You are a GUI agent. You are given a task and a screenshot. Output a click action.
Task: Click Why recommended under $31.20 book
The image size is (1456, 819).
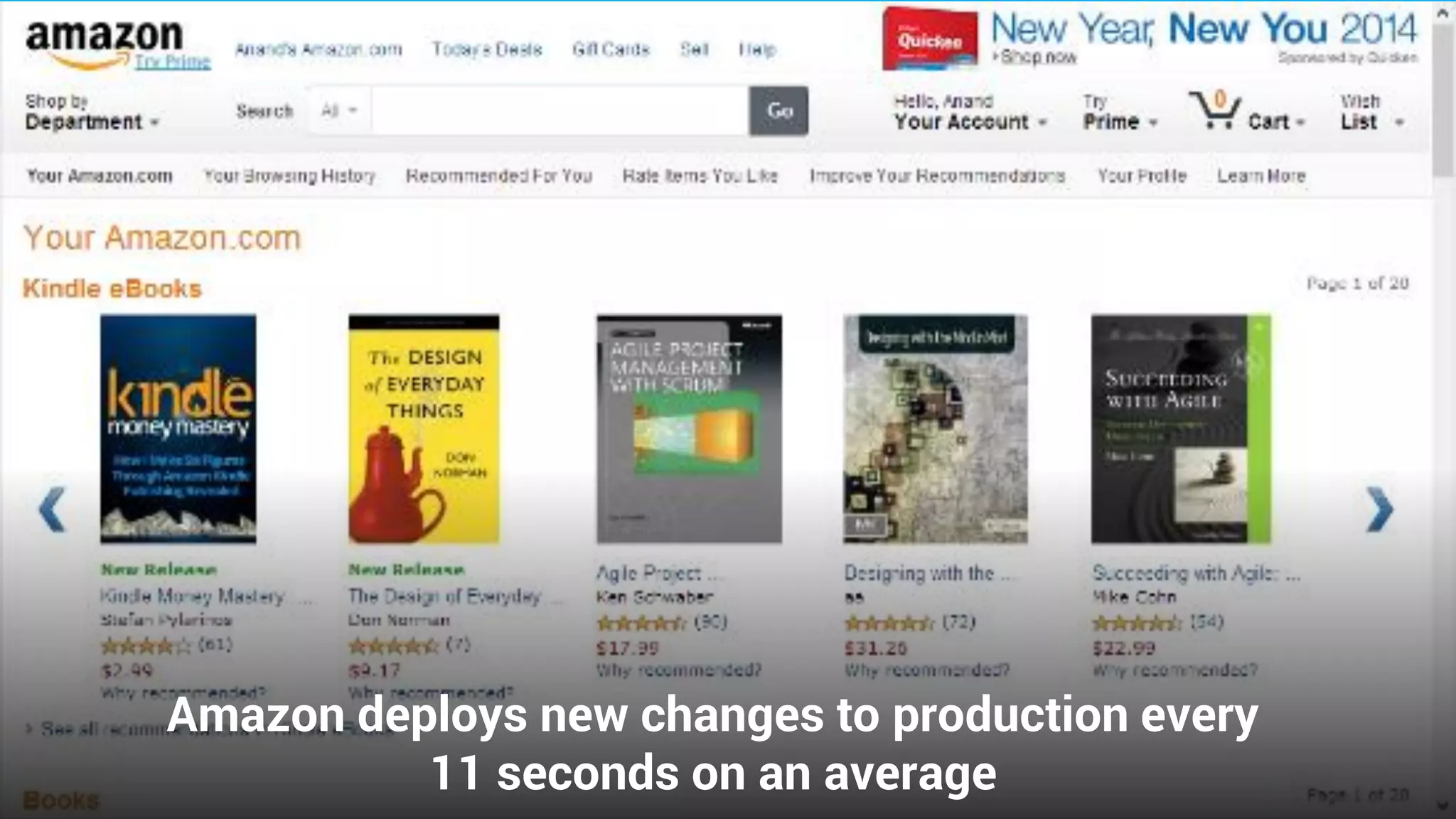tap(926, 670)
